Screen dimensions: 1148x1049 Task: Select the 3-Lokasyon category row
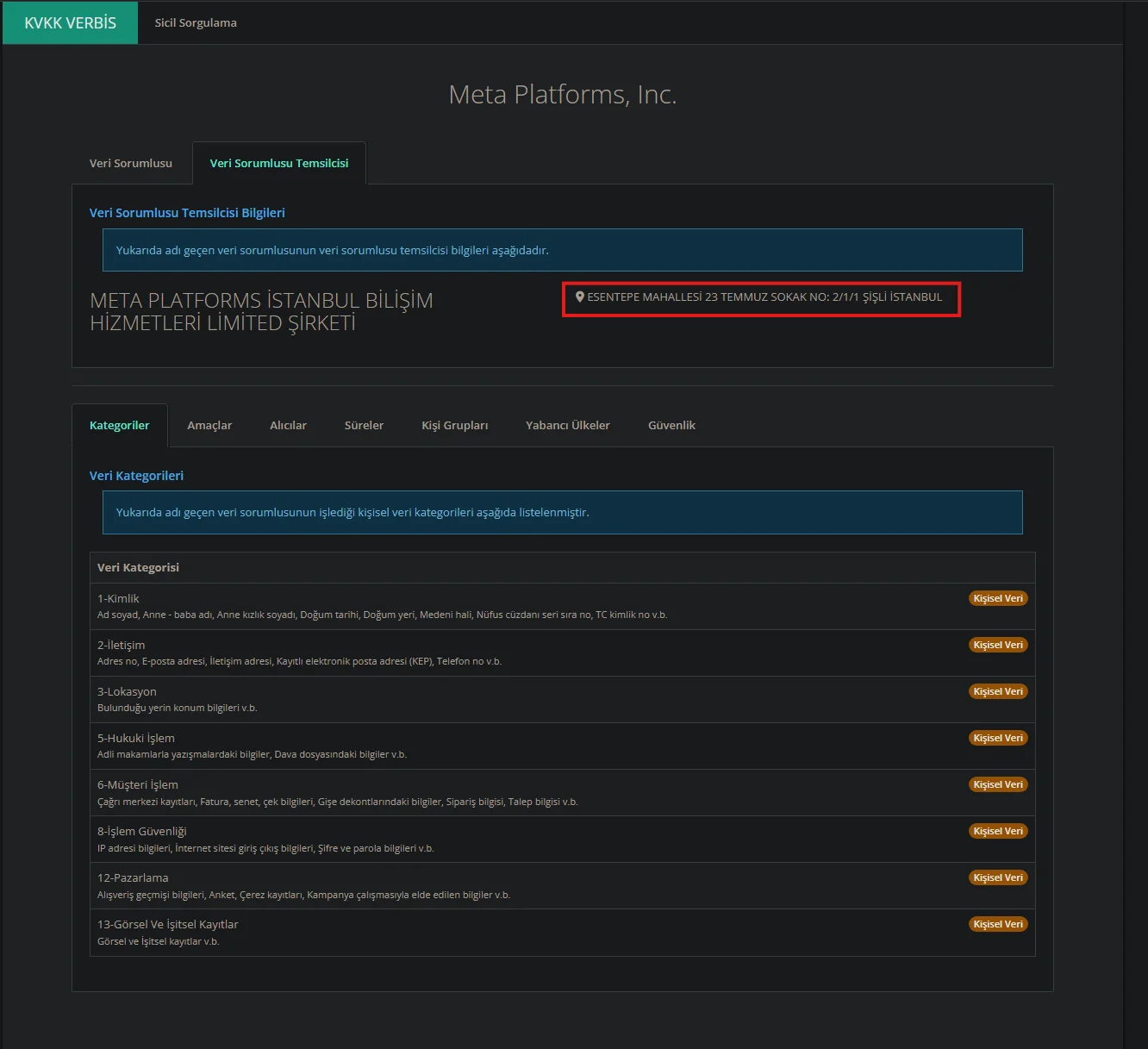[x=563, y=699]
